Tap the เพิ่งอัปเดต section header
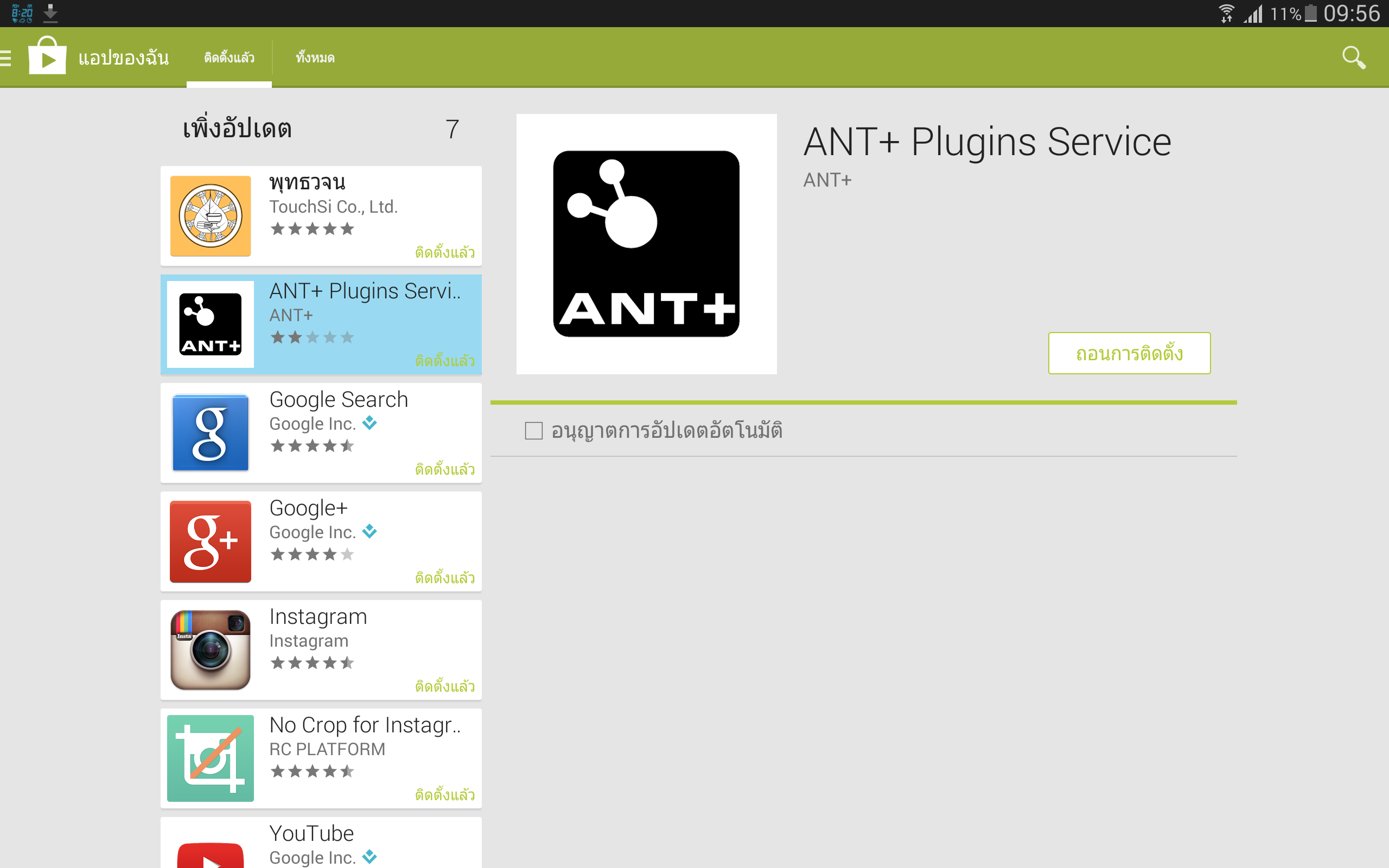1389x868 pixels. click(x=237, y=128)
